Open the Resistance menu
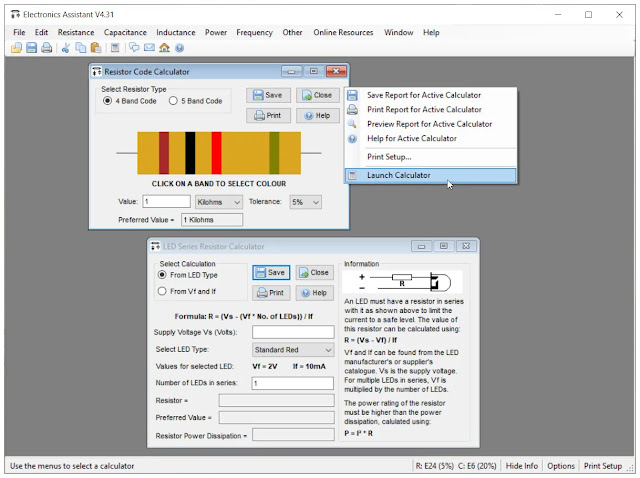Screen dimensions: 640x478 (76, 32)
